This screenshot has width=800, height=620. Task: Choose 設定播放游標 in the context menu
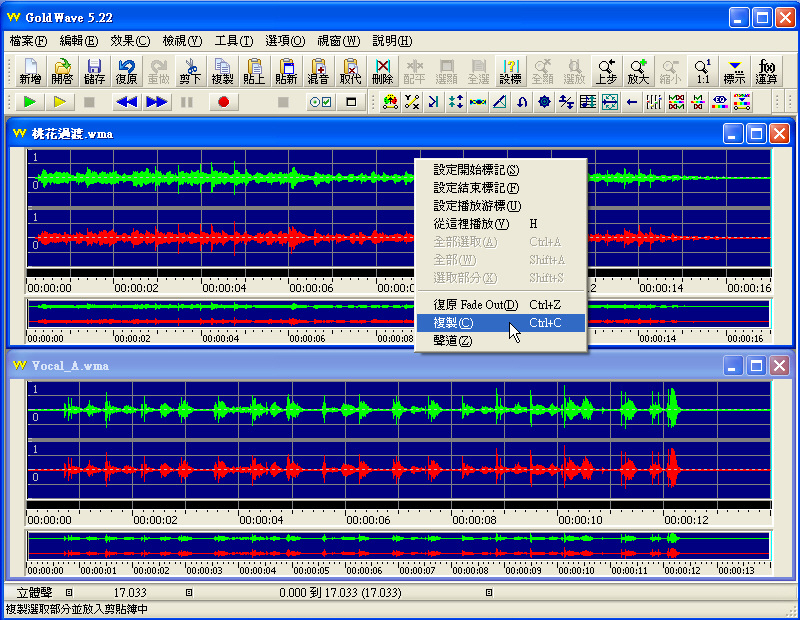[x=501, y=206]
